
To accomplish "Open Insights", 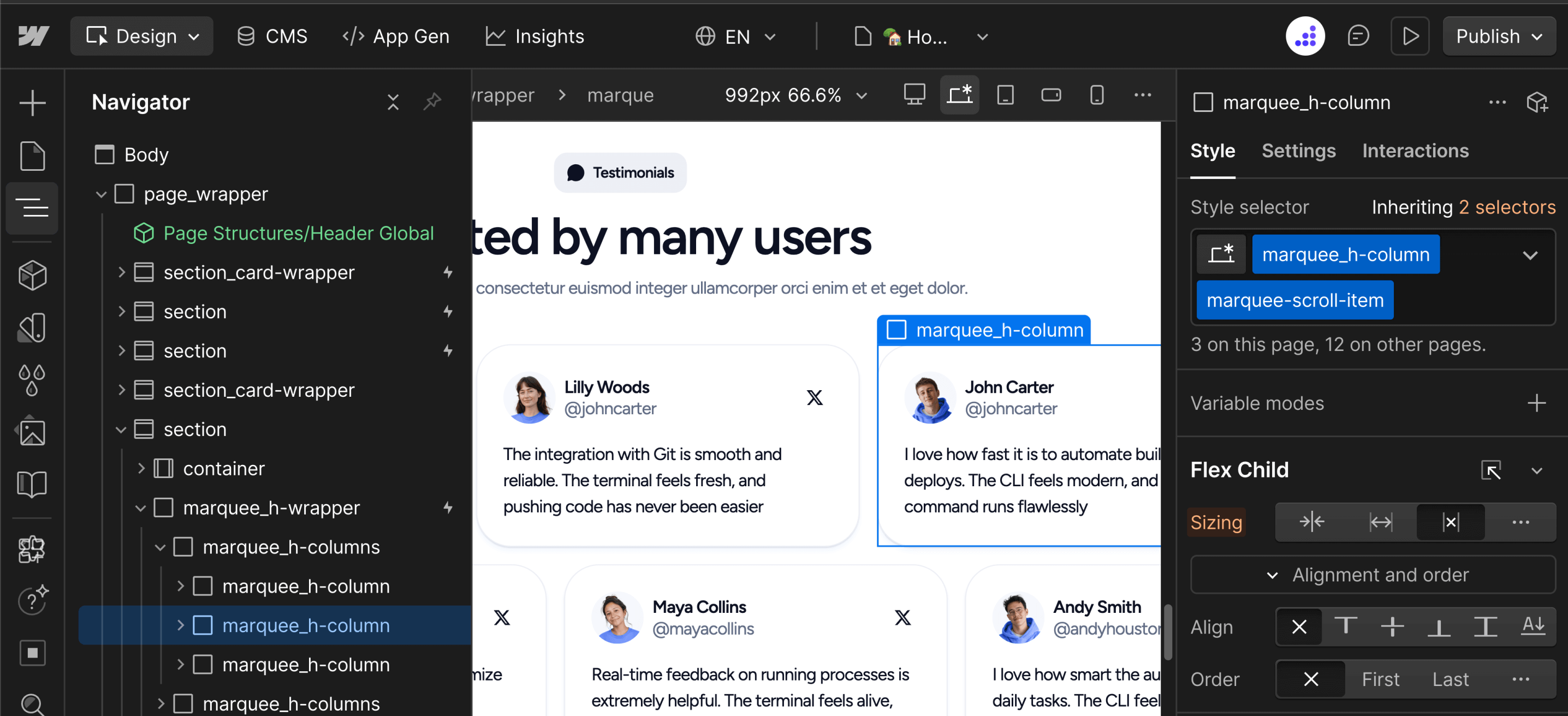I will pos(534,37).
